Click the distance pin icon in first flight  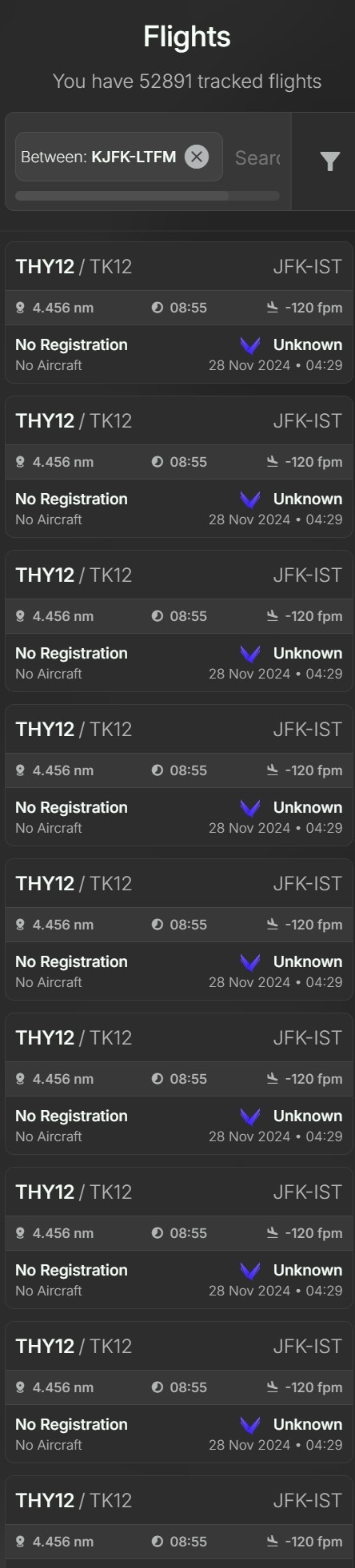pyautogui.click(x=21, y=308)
